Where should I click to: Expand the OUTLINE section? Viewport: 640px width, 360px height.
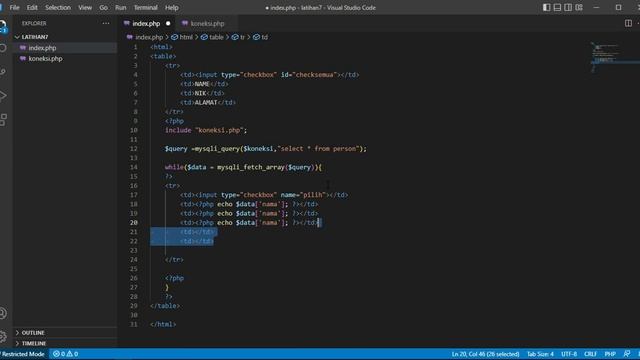pos(33,333)
